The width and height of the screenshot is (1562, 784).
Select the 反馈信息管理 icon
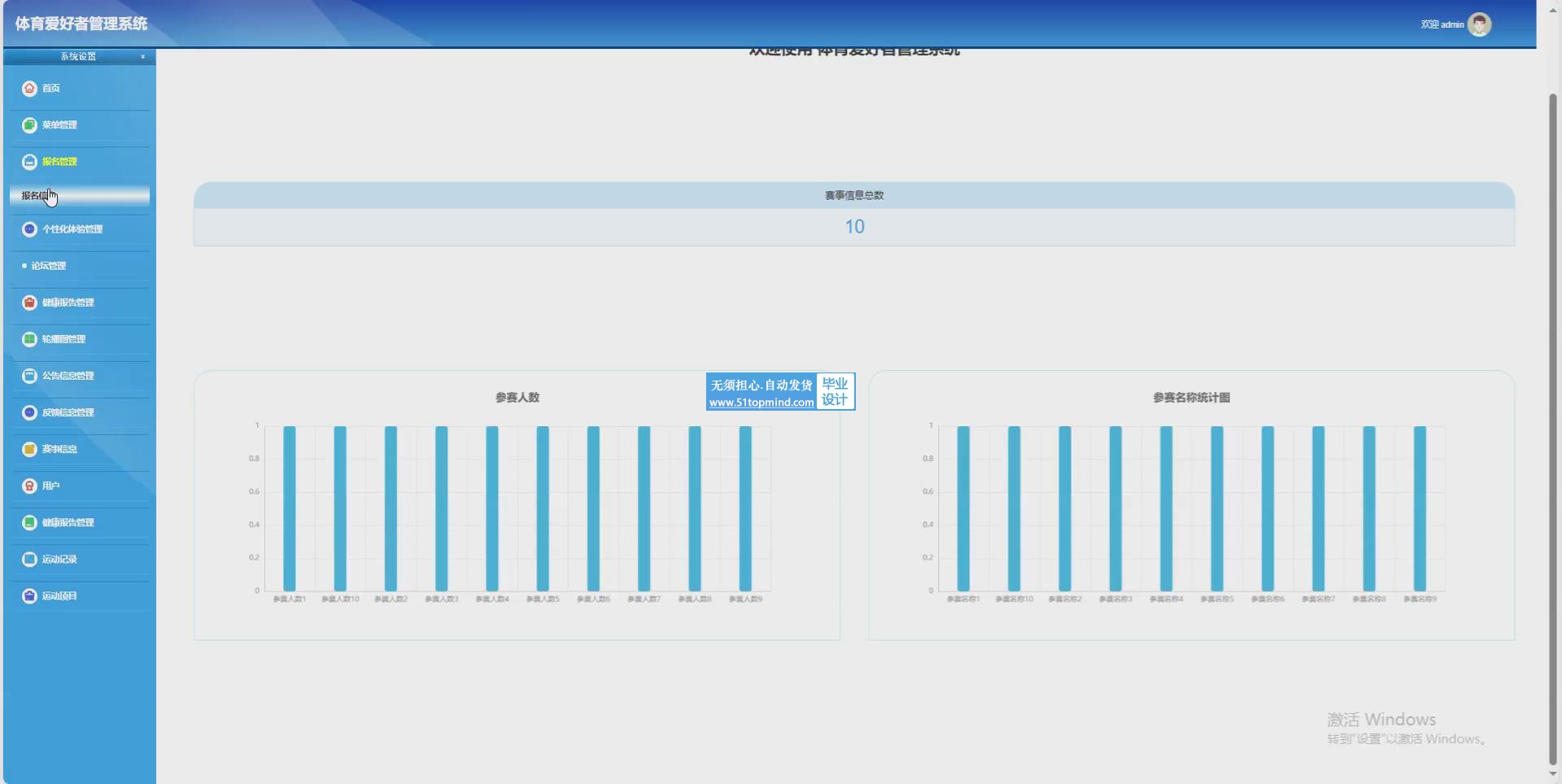[29, 412]
